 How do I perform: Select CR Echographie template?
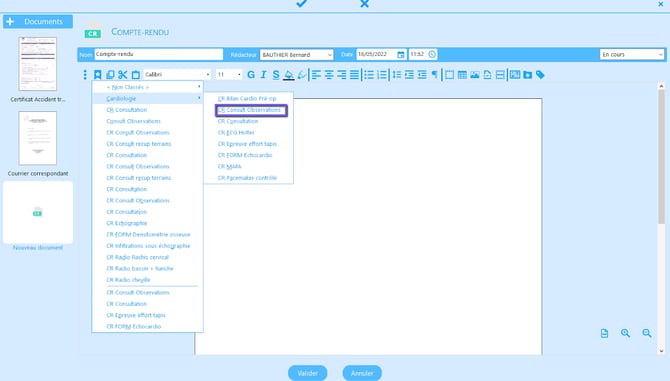[x=126, y=223]
